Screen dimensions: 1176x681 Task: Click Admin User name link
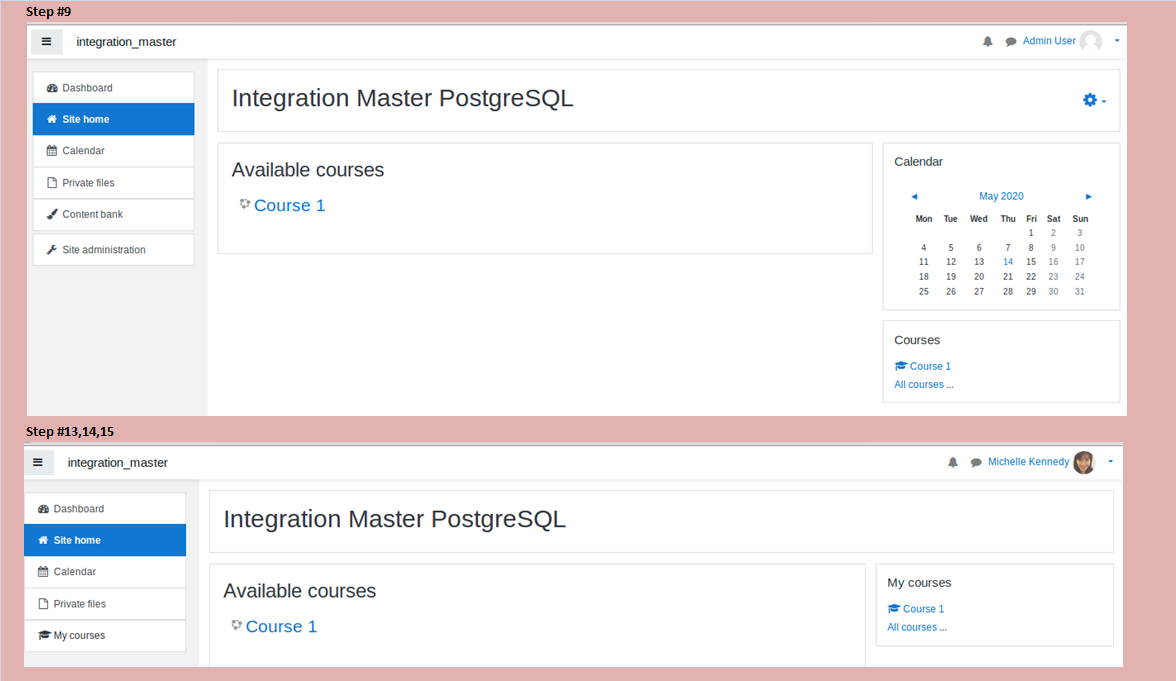tap(1049, 41)
